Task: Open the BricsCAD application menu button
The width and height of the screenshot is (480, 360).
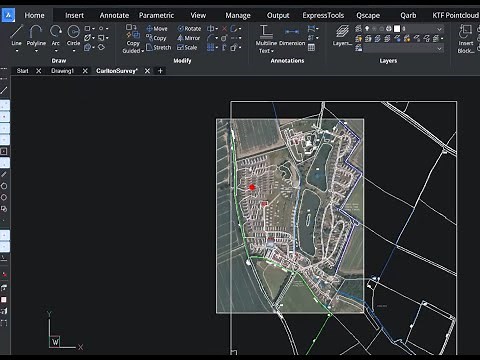Action: [x=8, y=15]
